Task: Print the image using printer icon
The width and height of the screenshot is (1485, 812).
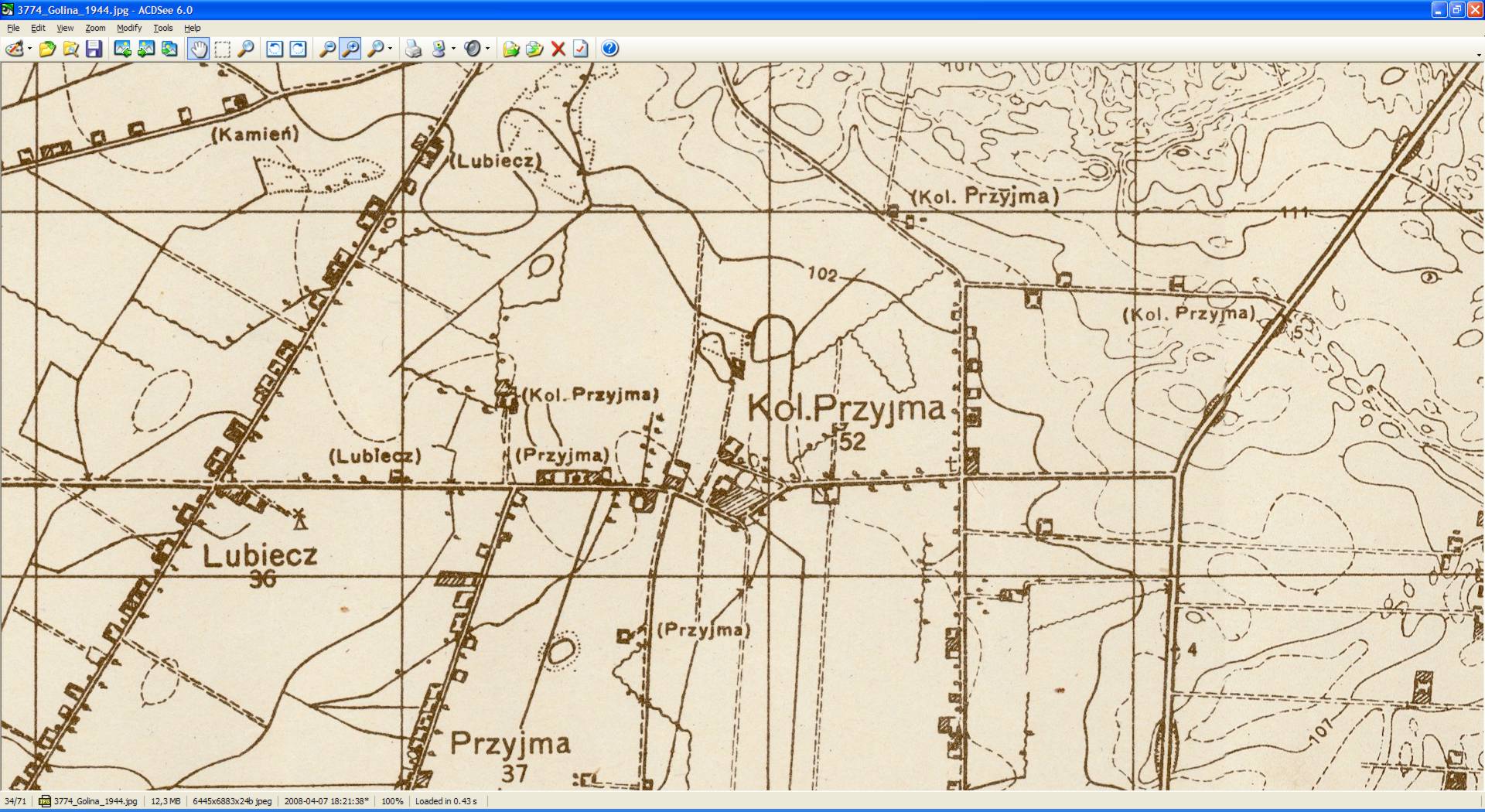Action: tap(413, 49)
